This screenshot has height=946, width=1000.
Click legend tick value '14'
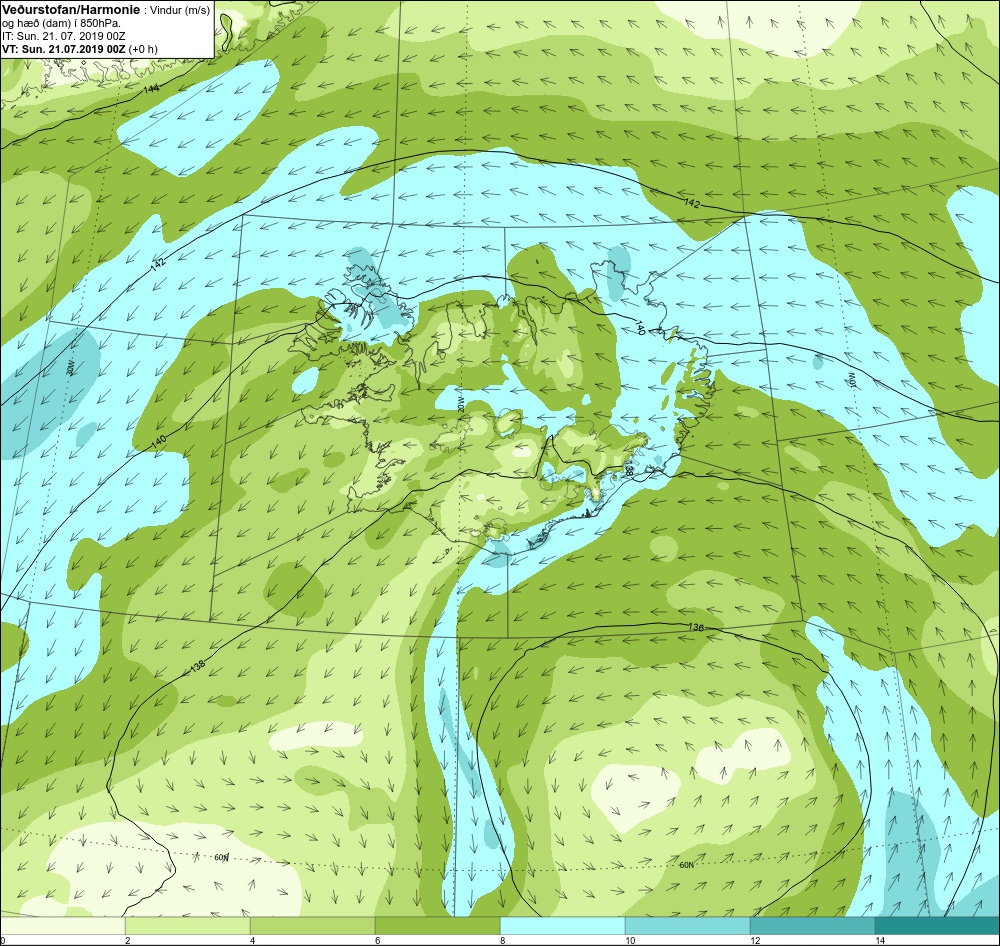tap(879, 940)
